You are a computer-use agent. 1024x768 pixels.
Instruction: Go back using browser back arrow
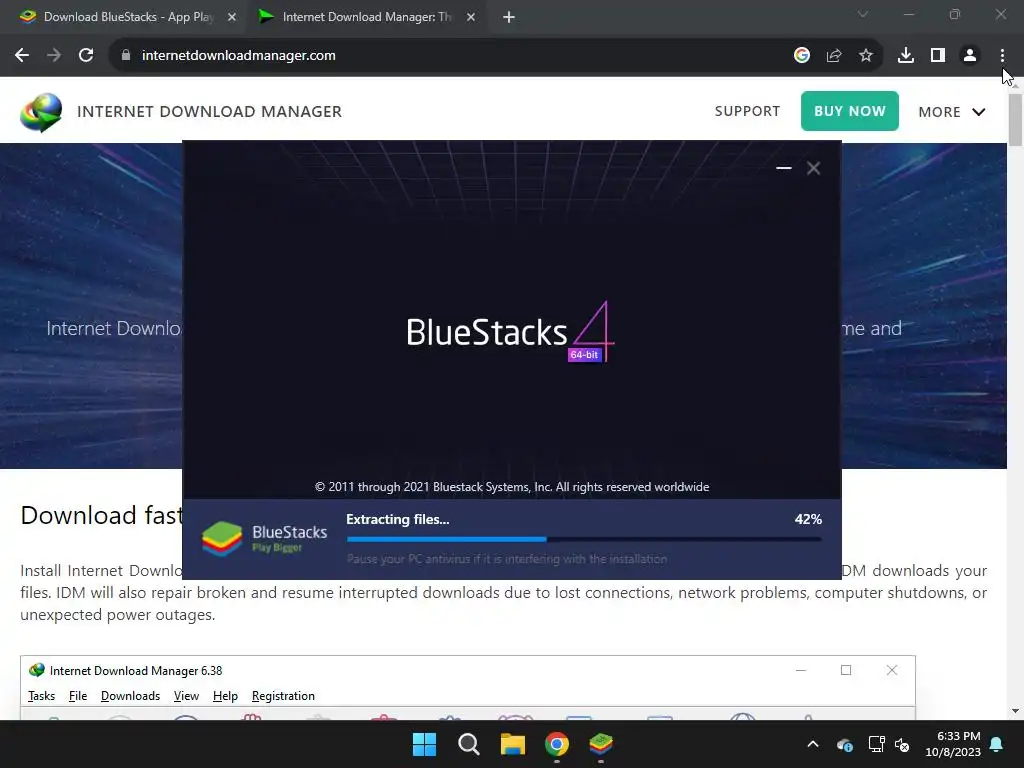[x=22, y=56]
